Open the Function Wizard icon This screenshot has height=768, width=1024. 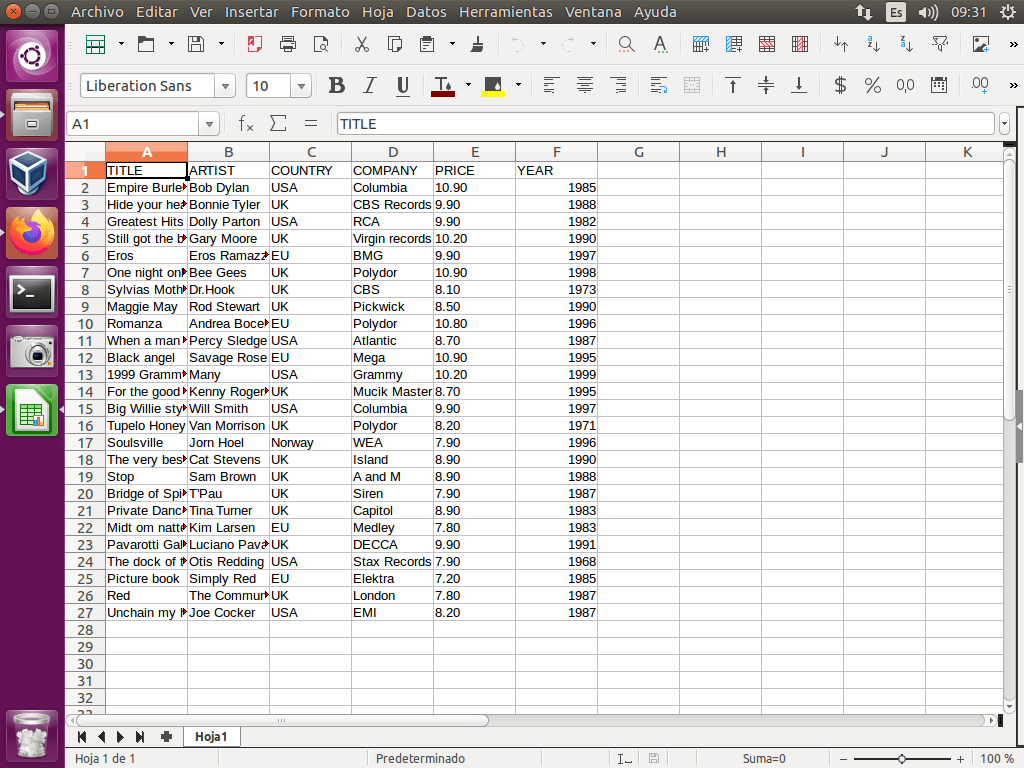246,124
